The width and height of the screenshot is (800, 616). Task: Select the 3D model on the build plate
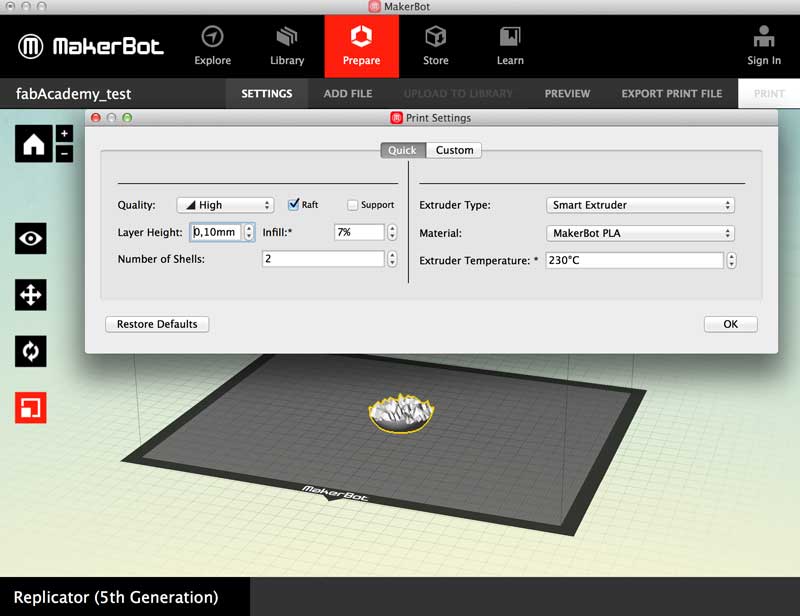point(401,413)
